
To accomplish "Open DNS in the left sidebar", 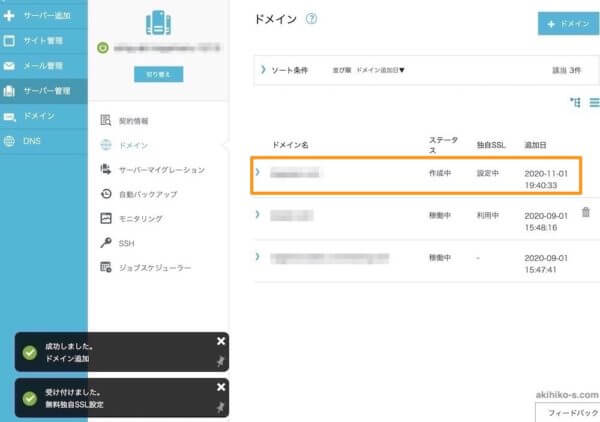I will 44,141.
